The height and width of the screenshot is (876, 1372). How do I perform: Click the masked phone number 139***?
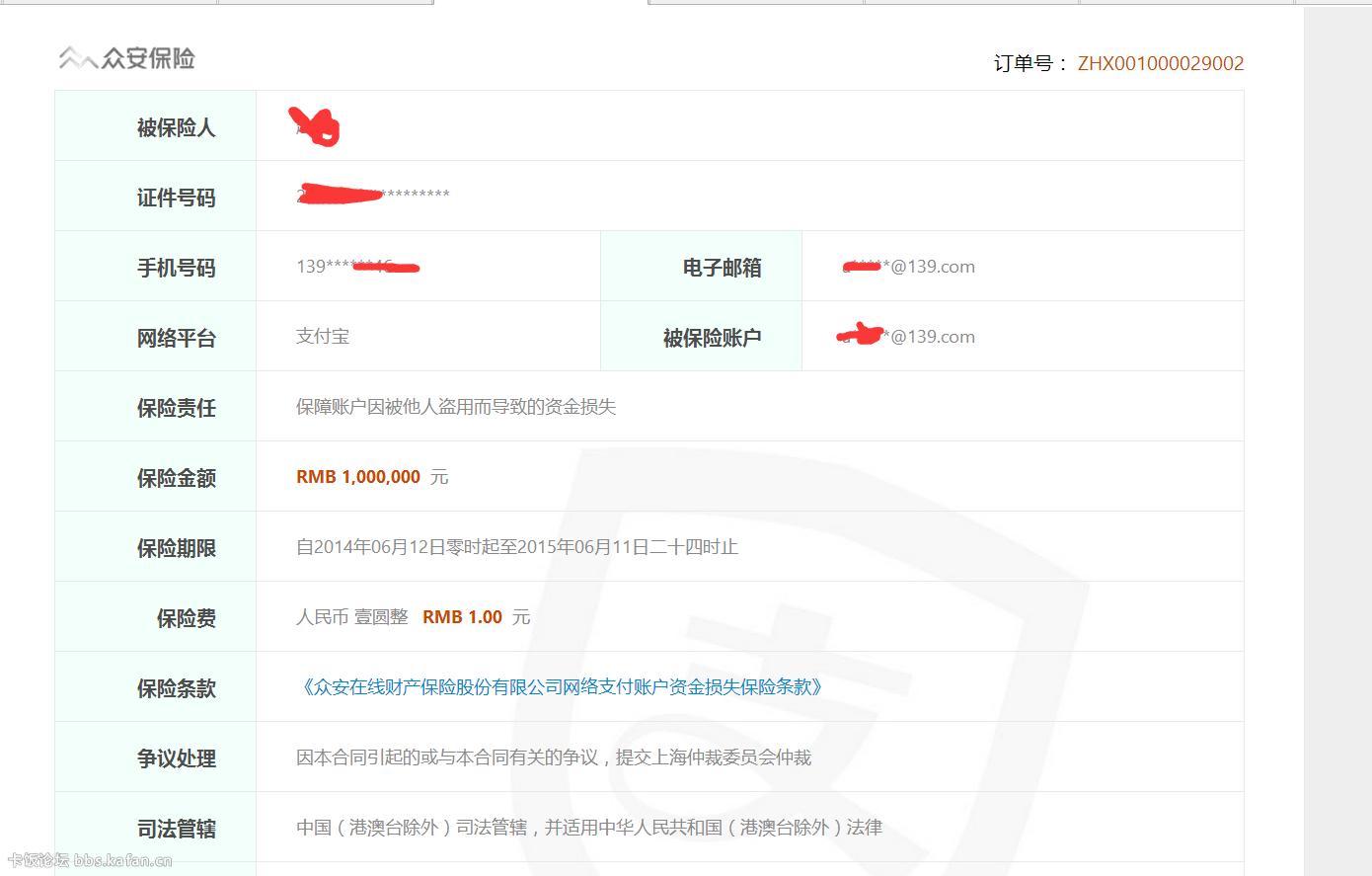(x=357, y=267)
